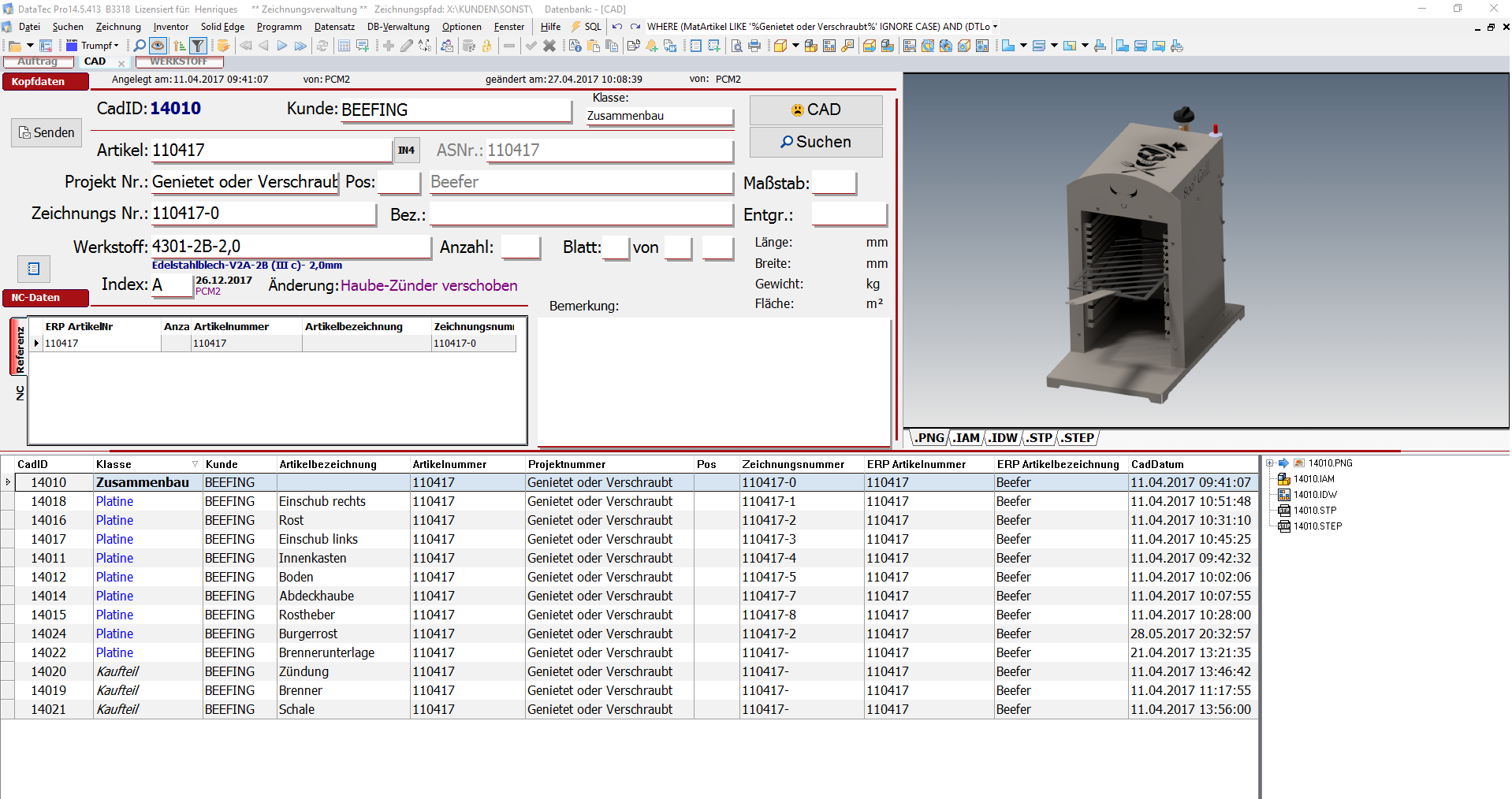Select 14010.STP in file tree
Viewport: 1512px width, 799px height.
pyautogui.click(x=1314, y=511)
